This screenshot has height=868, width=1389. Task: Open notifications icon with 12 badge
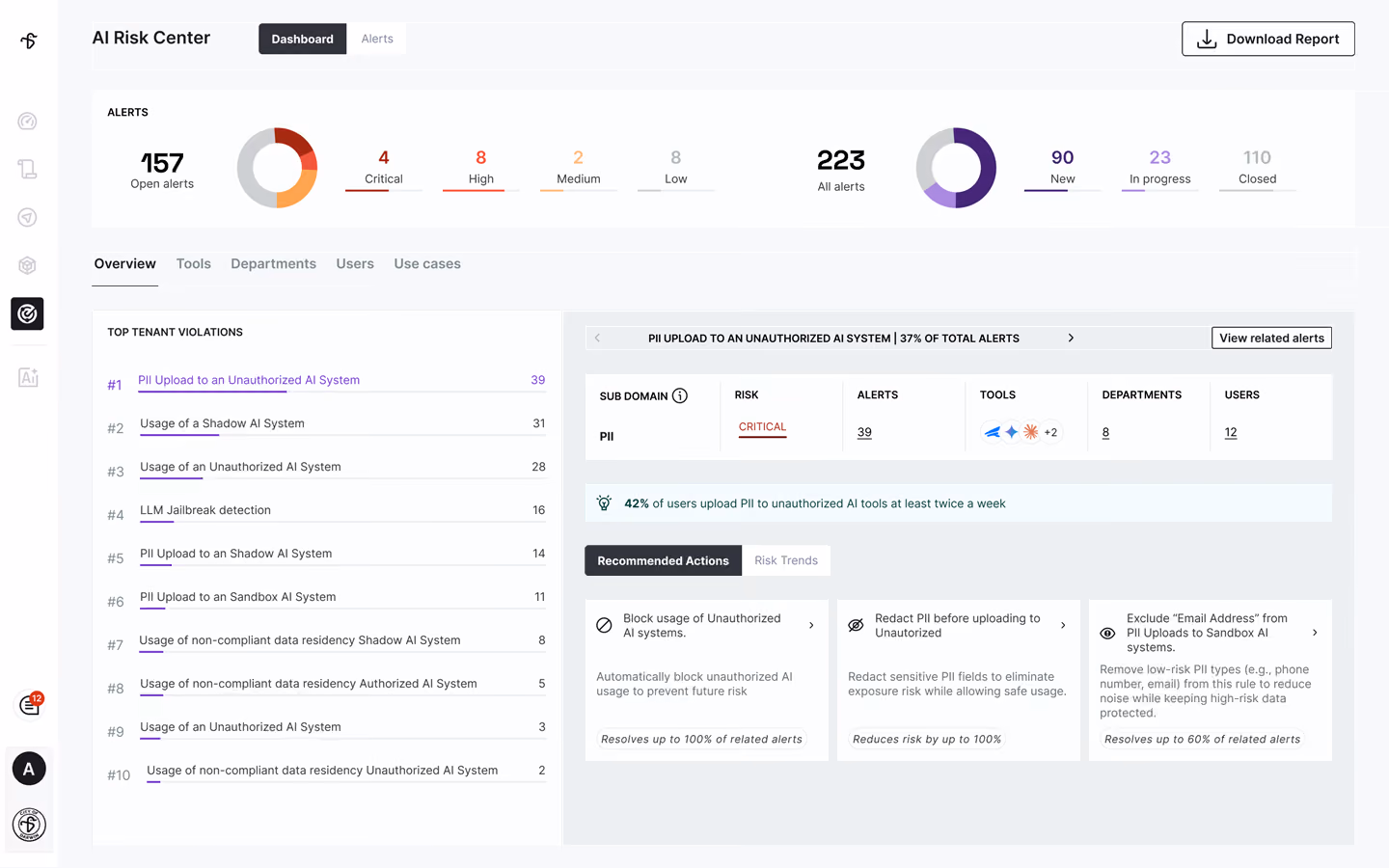click(30, 705)
